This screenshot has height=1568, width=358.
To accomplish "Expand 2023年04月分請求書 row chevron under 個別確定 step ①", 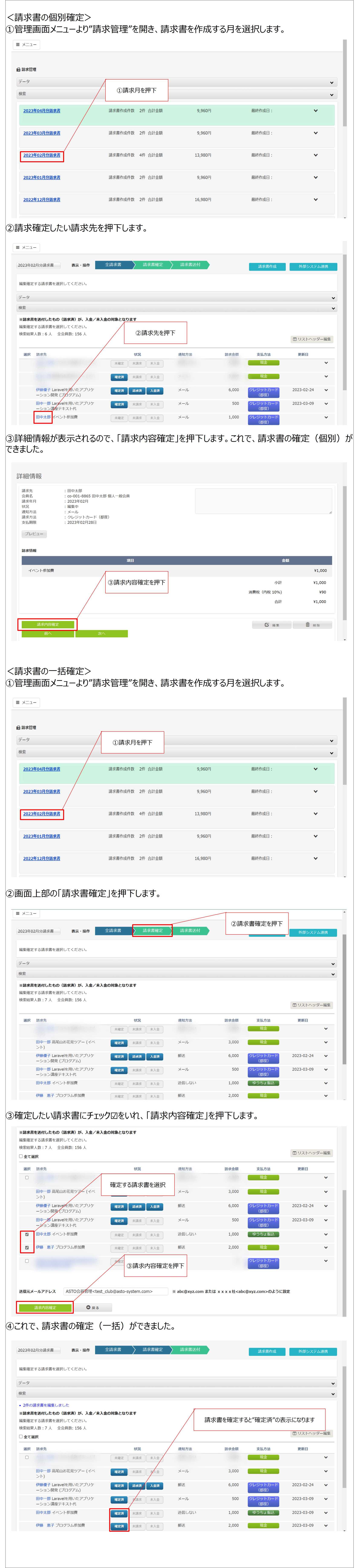I will [x=315, y=111].
